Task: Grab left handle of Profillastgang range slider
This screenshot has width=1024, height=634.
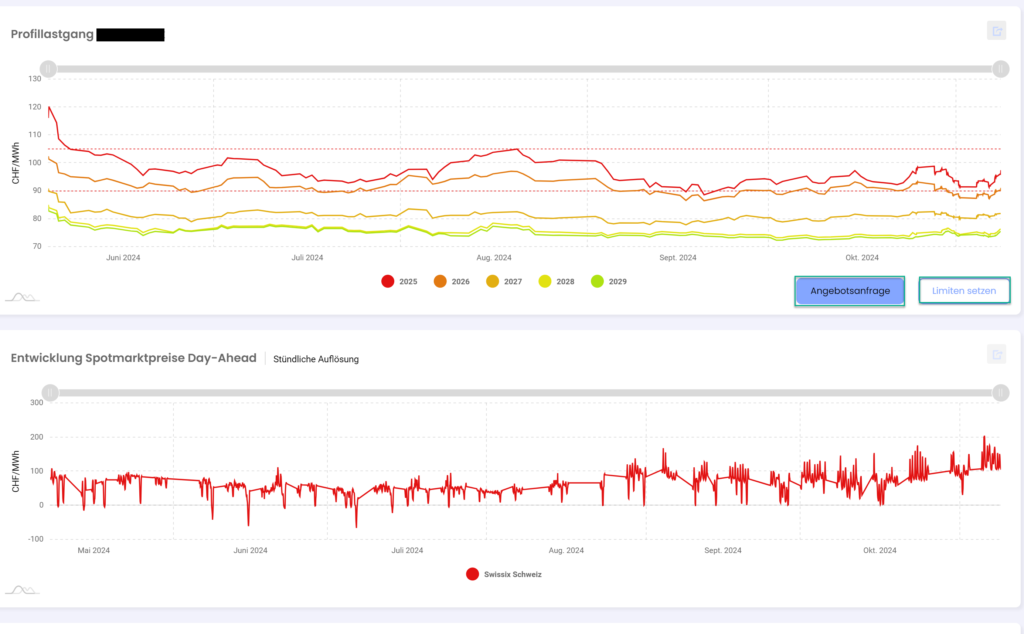Action: pos(48,69)
